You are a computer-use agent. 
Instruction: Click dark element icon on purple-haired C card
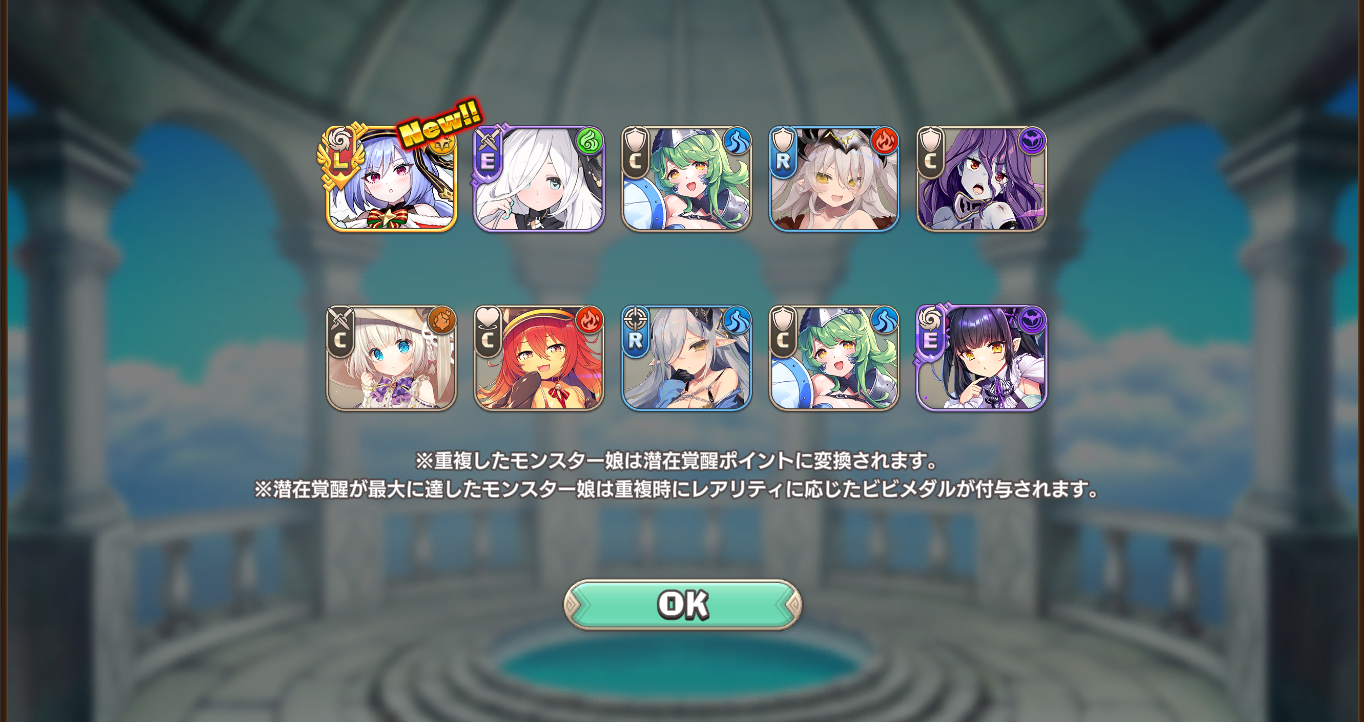(x=1032, y=140)
